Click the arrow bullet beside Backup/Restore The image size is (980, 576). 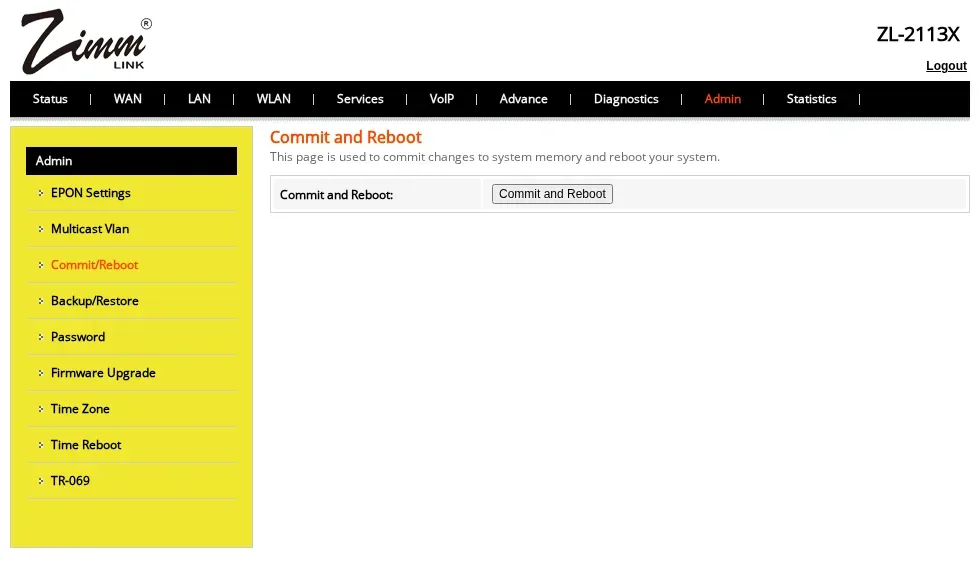click(x=41, y=301)
